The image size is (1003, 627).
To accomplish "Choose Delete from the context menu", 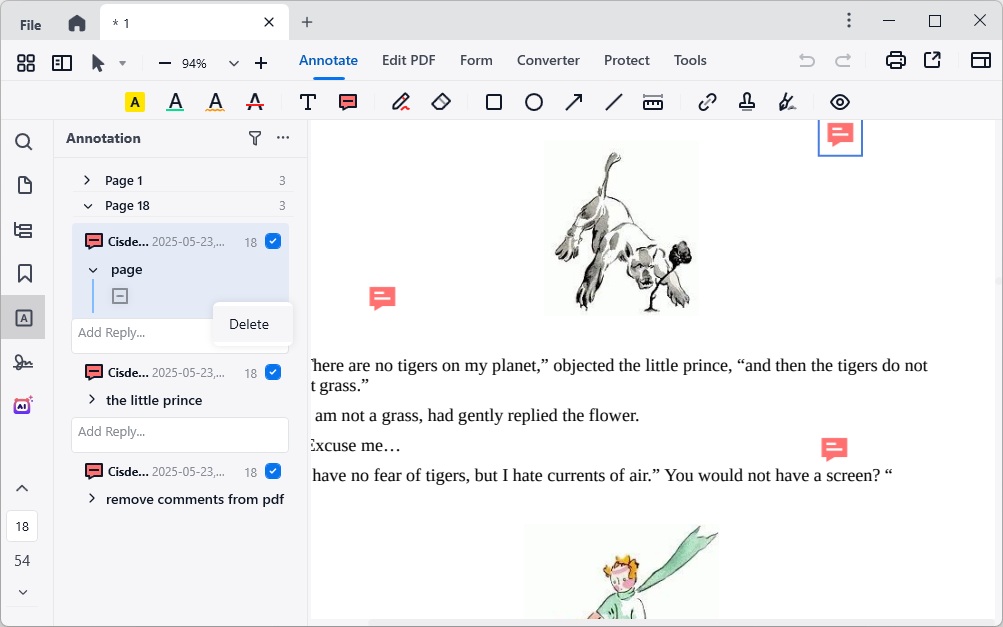I will 249,324.
